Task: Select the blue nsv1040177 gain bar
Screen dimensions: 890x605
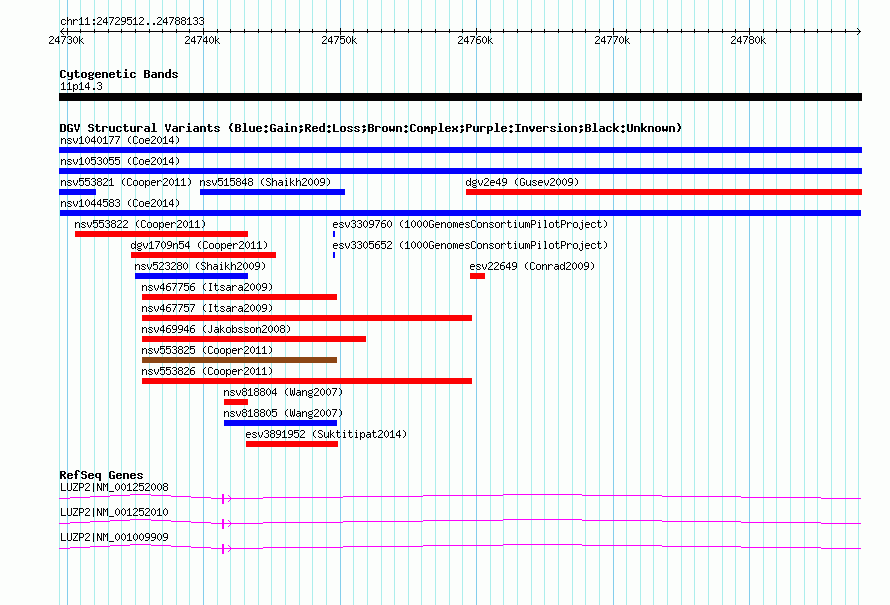Action: [460, 150]
